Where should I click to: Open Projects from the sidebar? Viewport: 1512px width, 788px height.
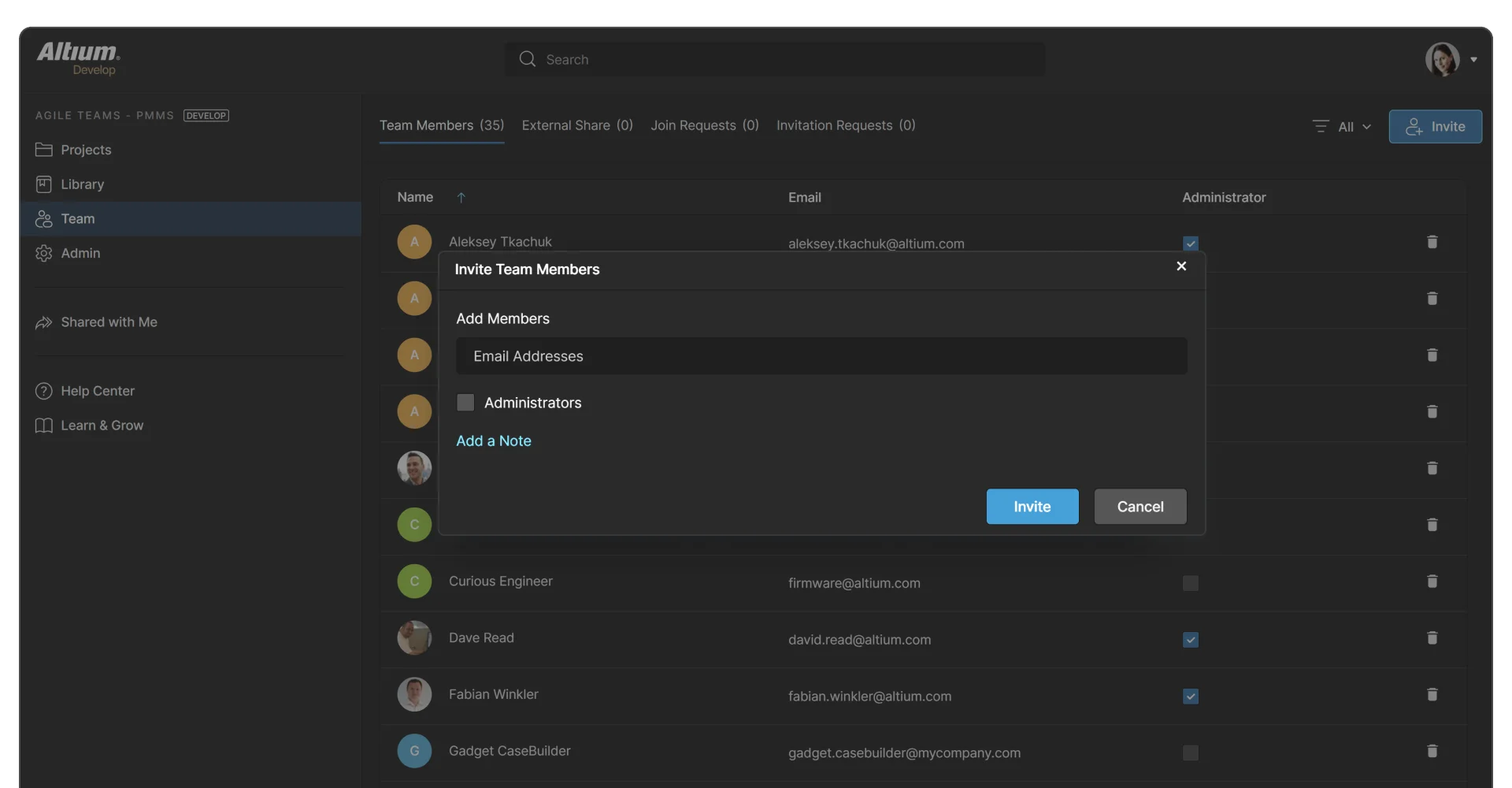tap(86, 150)
